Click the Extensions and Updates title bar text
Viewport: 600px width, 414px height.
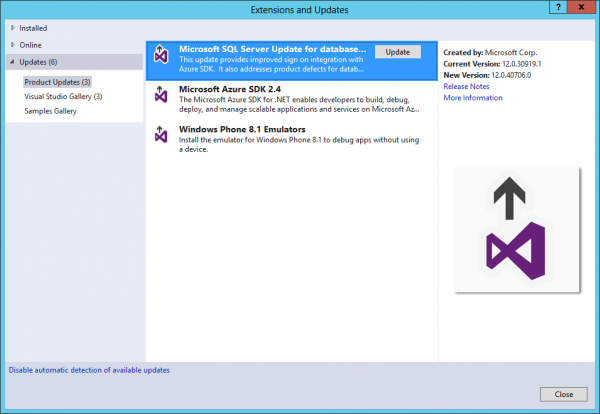pyautogui.click(x=299, y=10)
